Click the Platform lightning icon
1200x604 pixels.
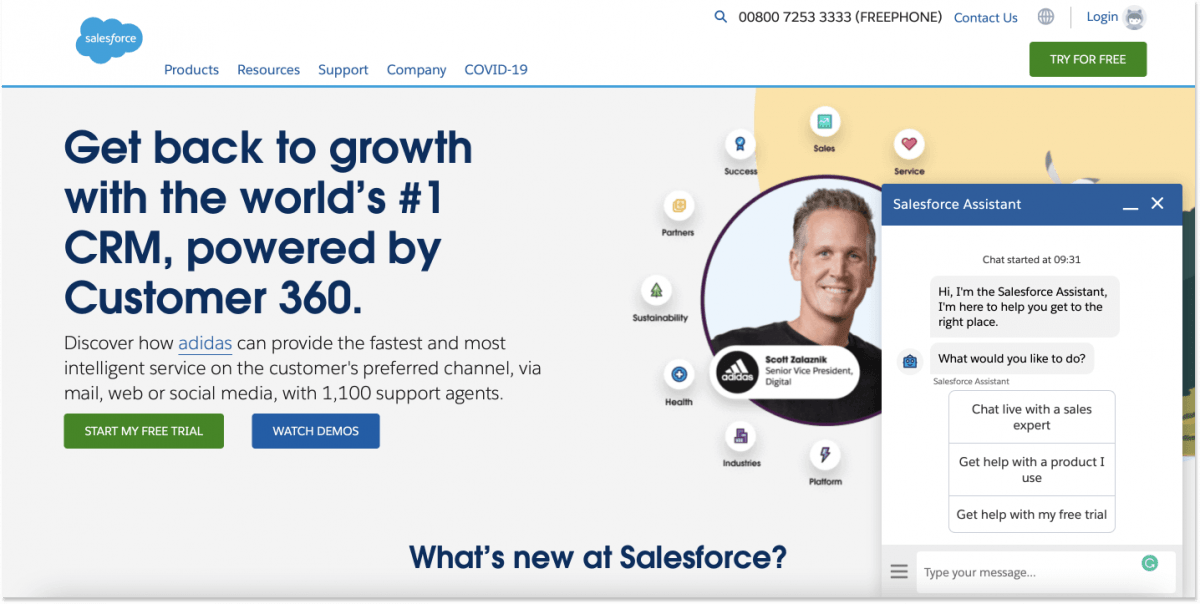click(824, 456)
